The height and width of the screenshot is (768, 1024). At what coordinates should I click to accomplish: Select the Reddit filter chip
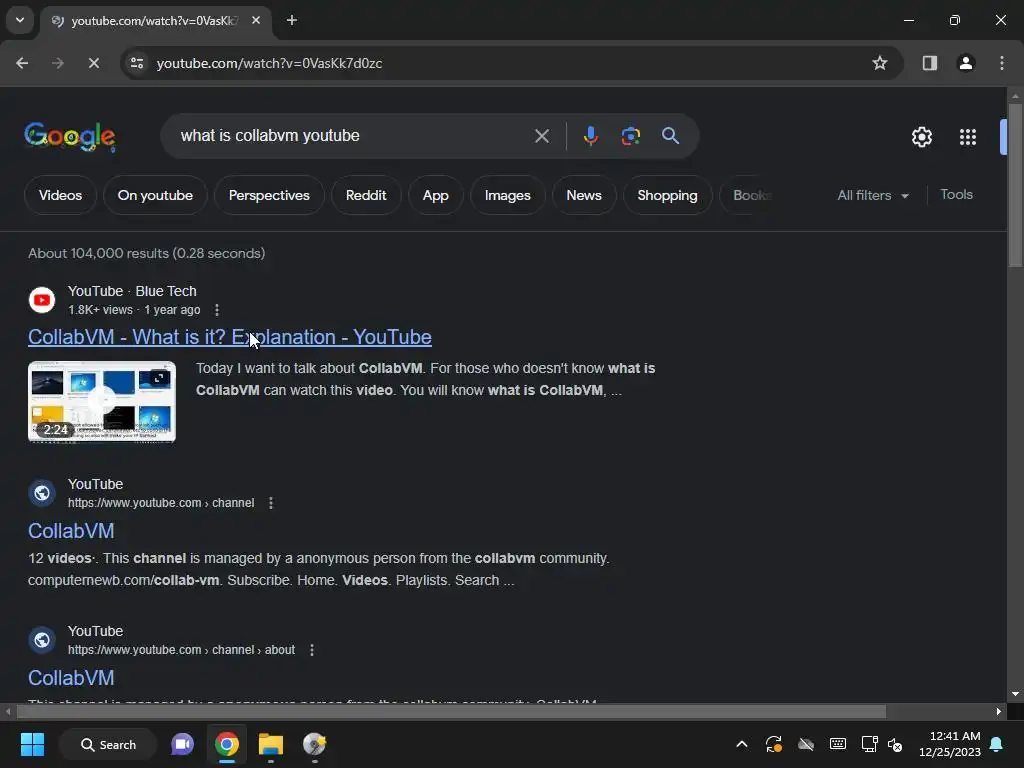click(366, 195)
